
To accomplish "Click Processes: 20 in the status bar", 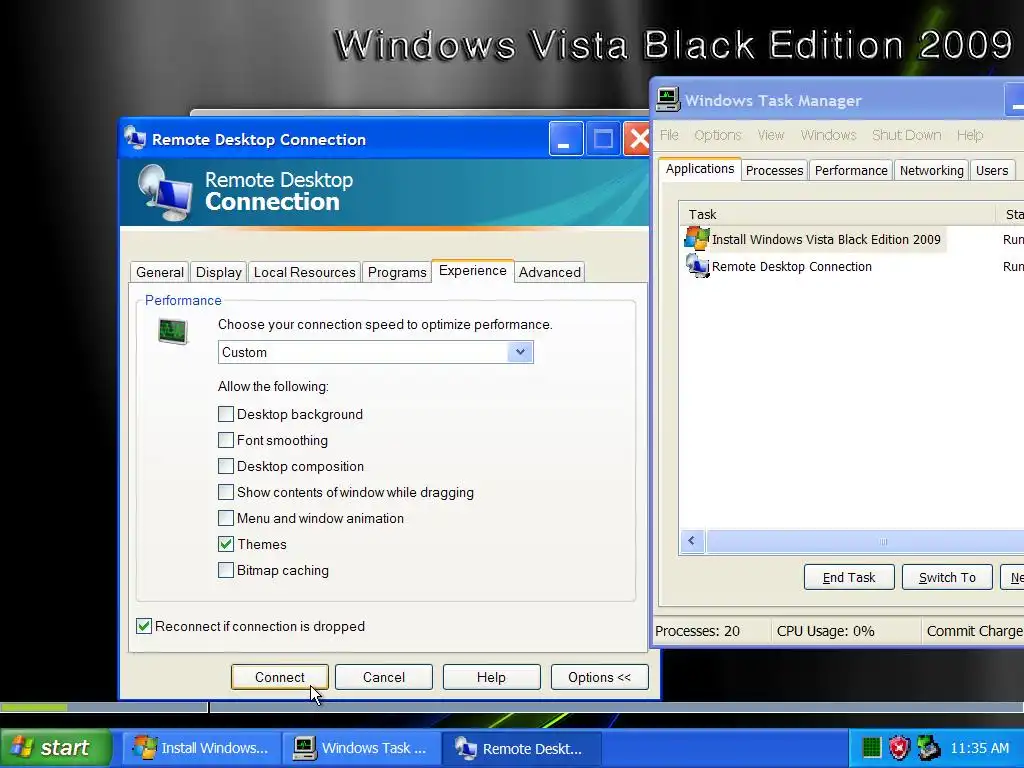I will (x=697, y=631).
